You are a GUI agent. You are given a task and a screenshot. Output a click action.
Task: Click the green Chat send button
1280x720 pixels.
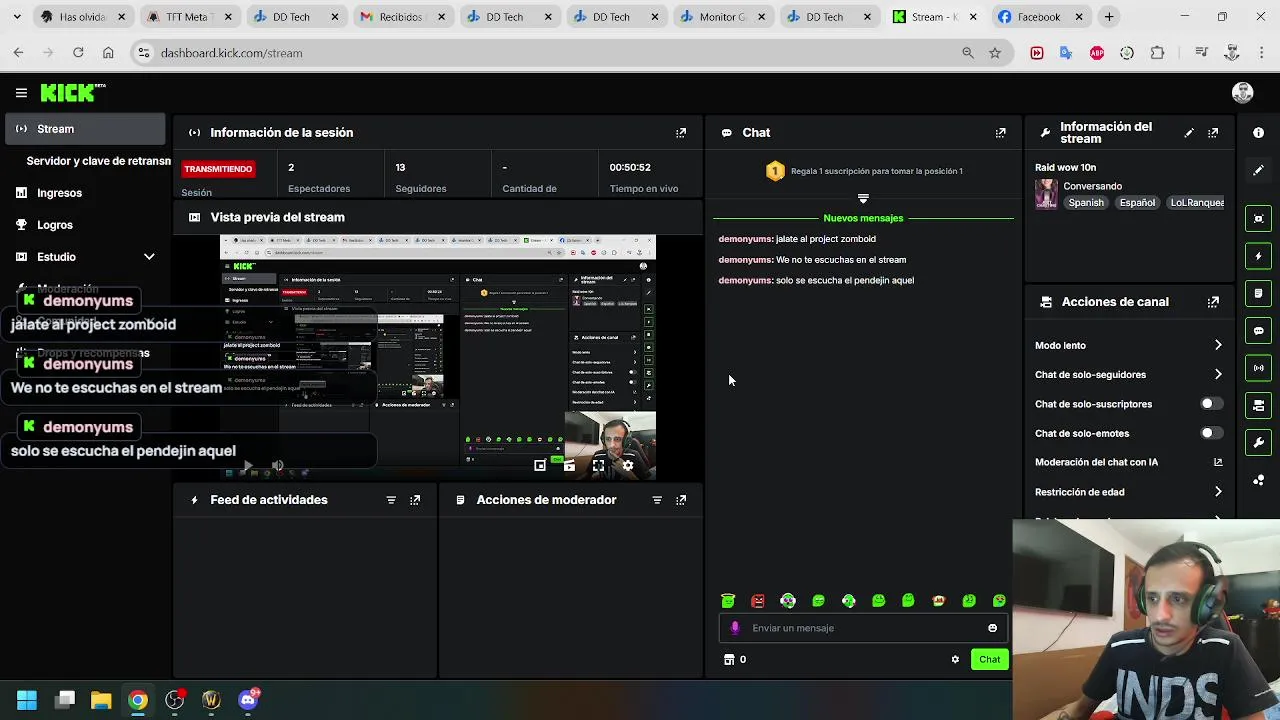pos(989,660)
